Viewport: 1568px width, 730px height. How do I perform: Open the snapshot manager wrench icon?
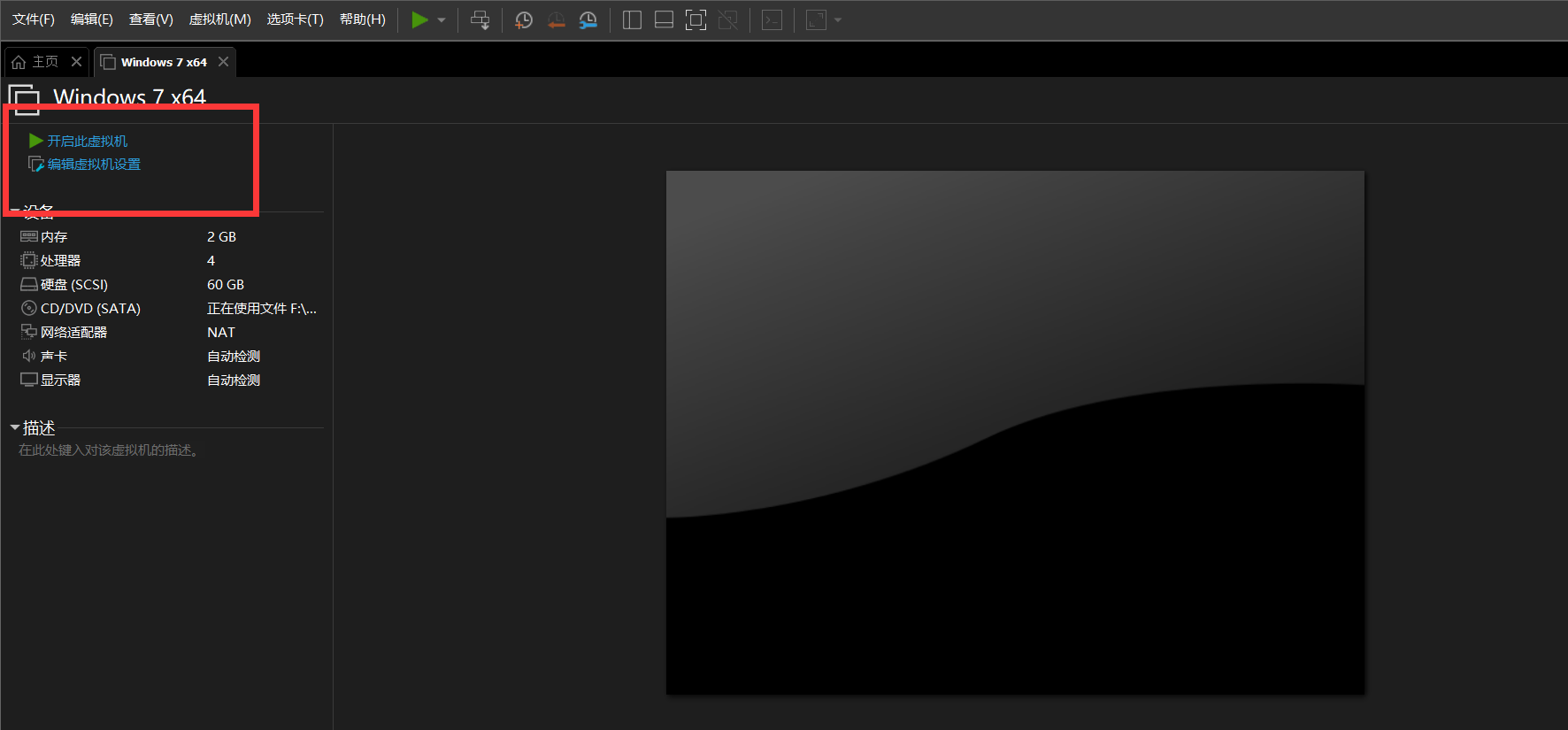588,19
